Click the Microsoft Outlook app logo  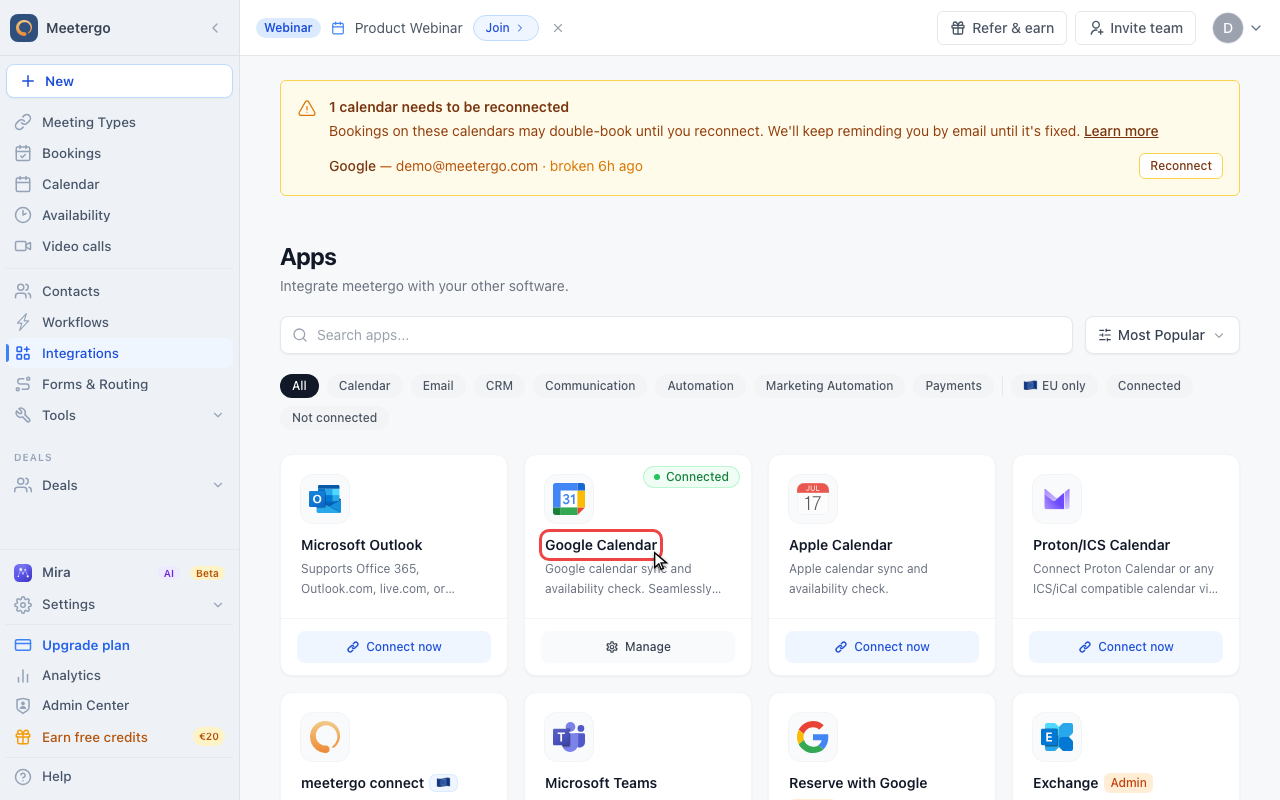[325, 499]
